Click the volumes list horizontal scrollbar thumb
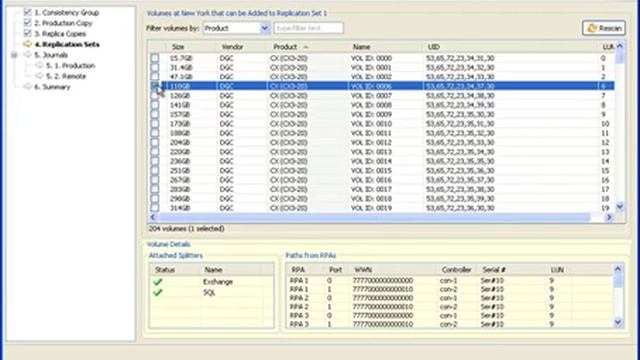This screenshot has height=360, width=640. tap(374, 217)
